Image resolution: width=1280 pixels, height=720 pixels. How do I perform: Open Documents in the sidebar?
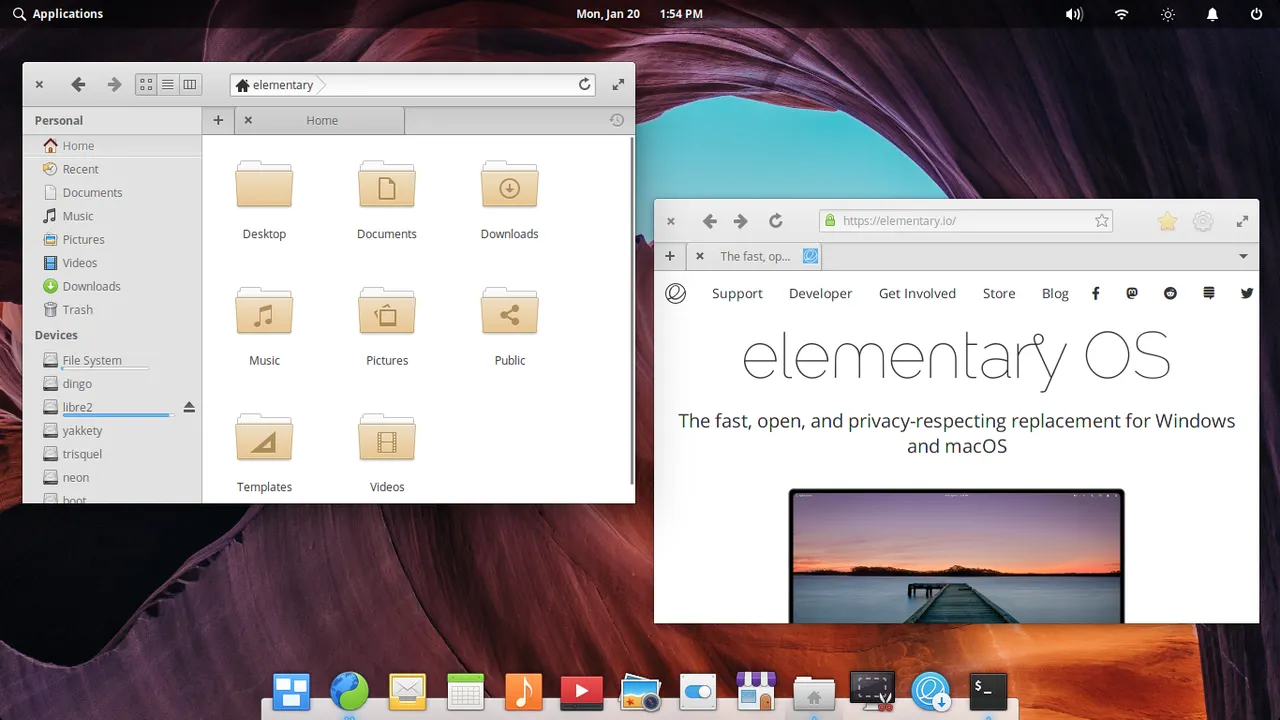[x=112, y=192]
